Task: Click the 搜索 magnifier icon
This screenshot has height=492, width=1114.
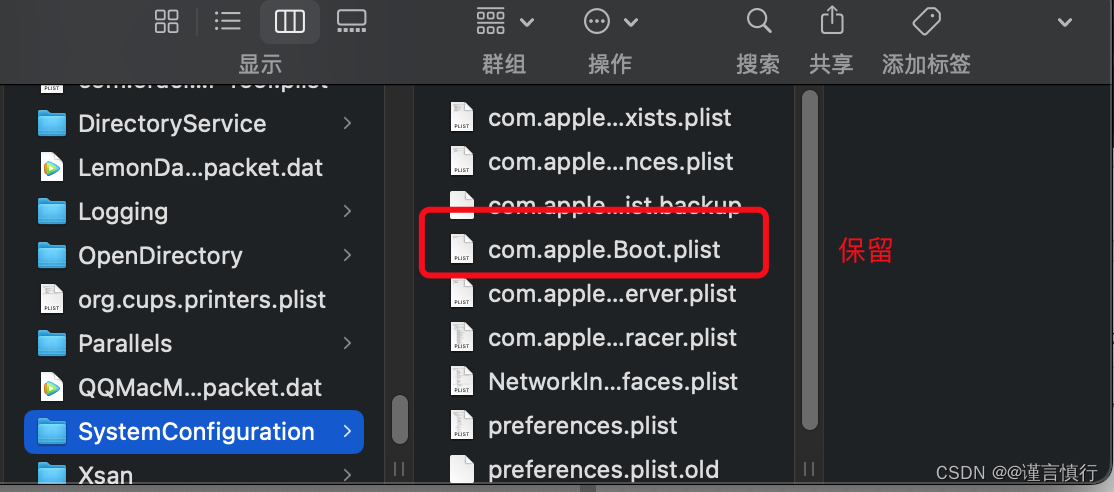Action: (x=759, y=21)
